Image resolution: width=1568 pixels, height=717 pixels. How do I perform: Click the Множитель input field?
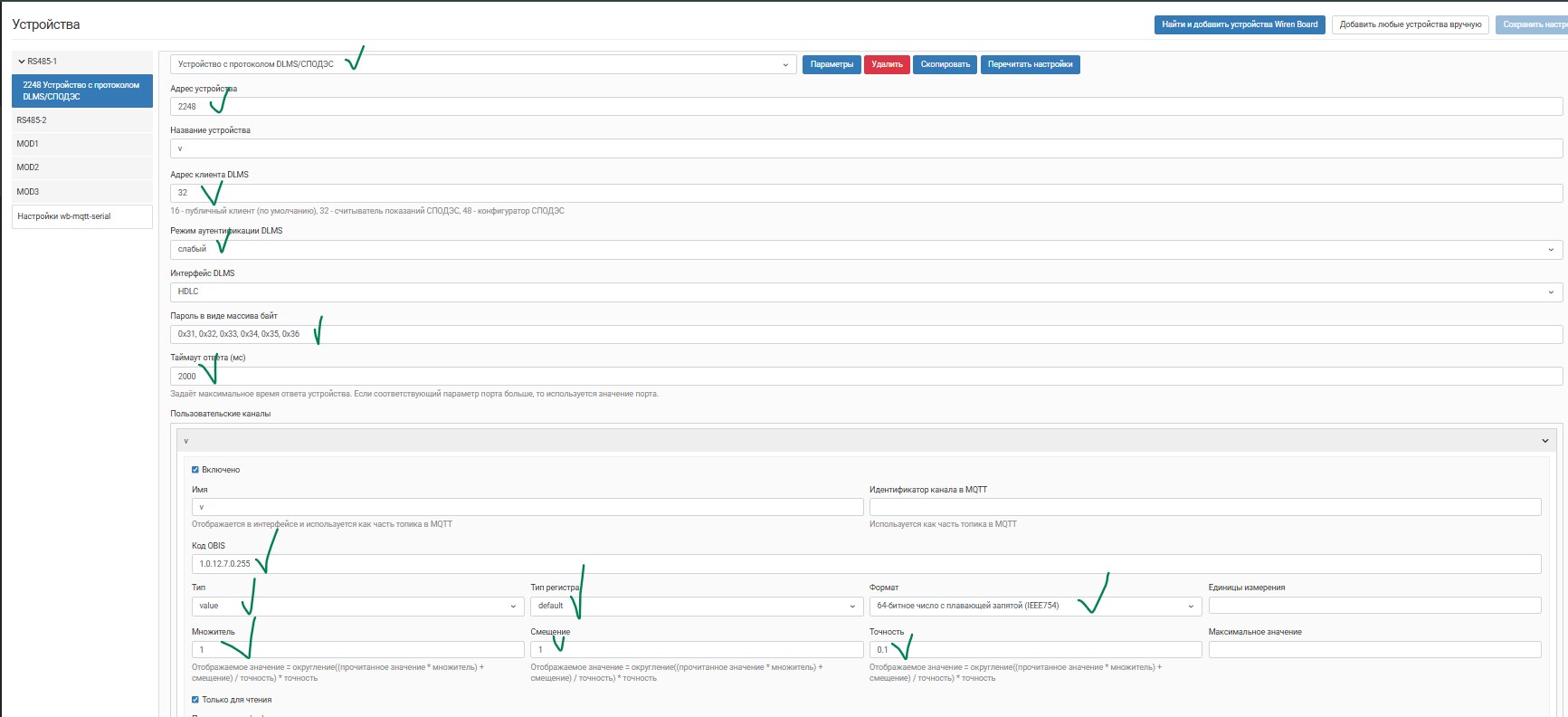[357, 650]
